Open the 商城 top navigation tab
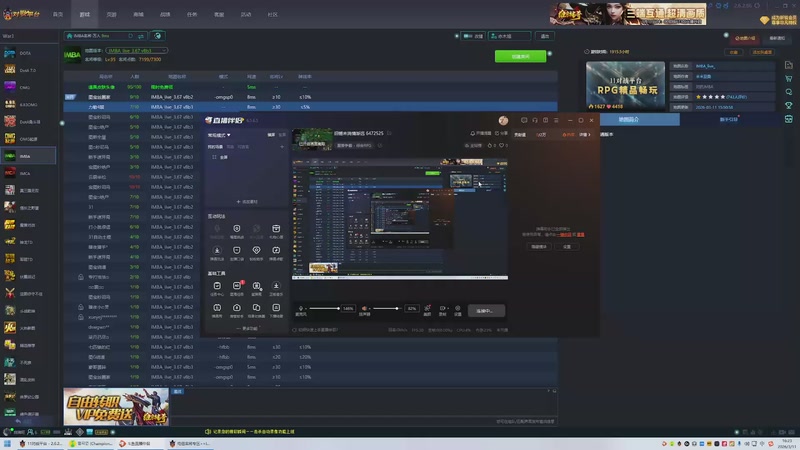This screenshot has height=450, width=800. [x=138, y=15]
